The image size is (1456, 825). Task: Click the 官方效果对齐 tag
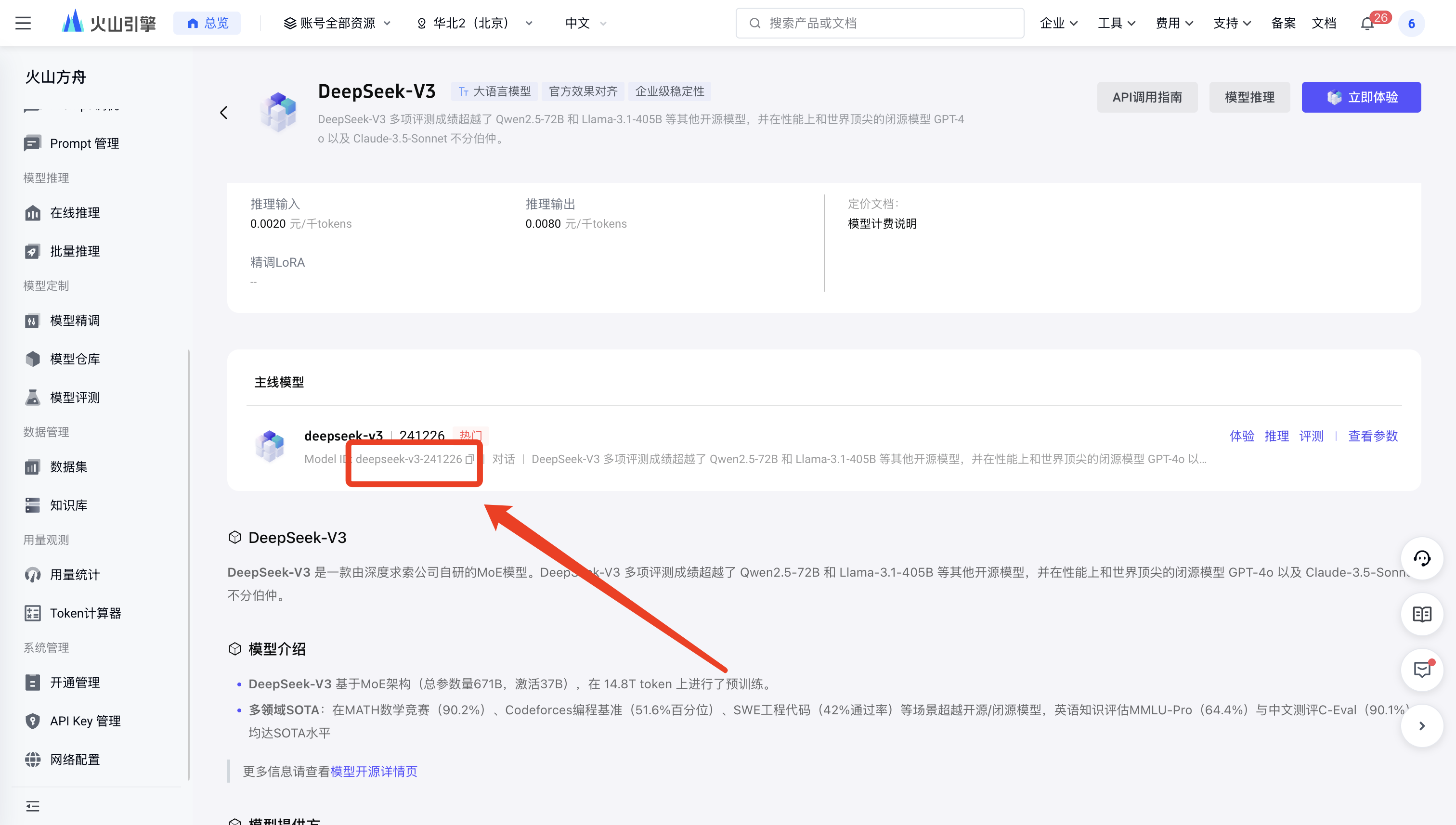[x=583, y=92]
